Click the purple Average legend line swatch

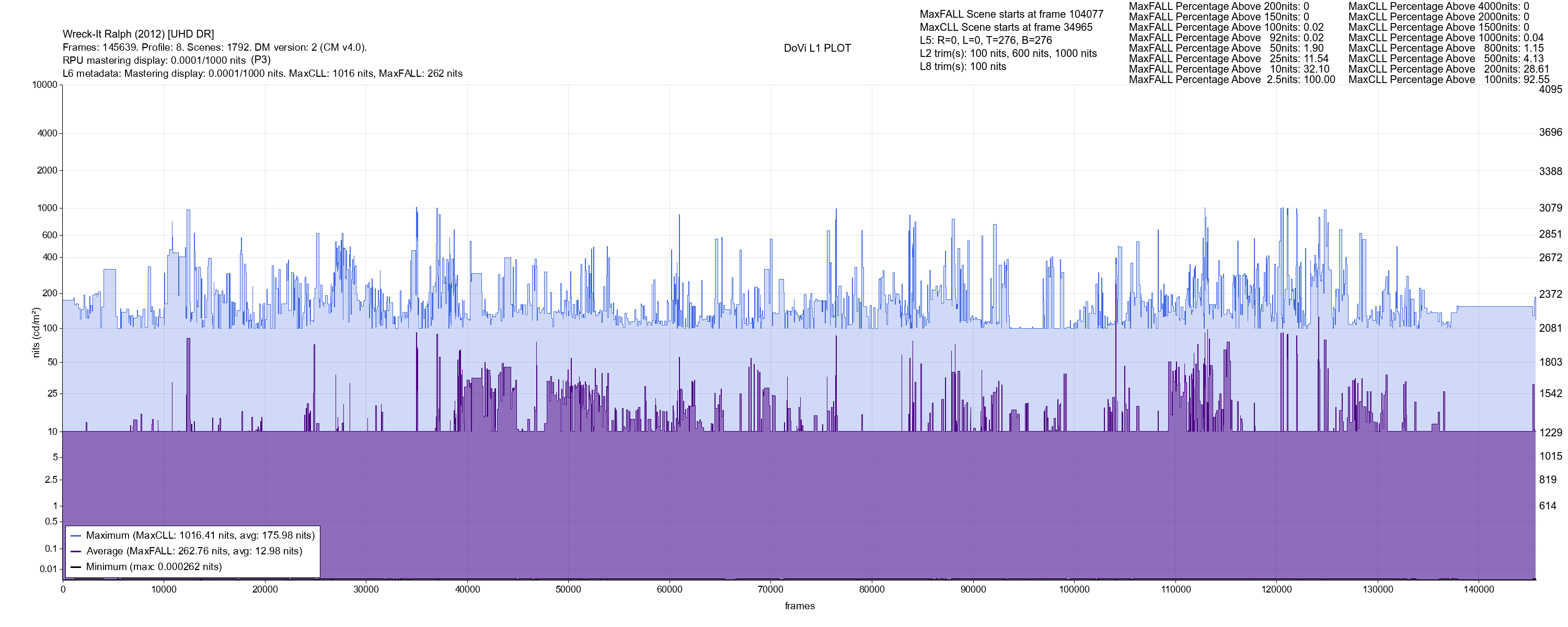tap(76, 552)
